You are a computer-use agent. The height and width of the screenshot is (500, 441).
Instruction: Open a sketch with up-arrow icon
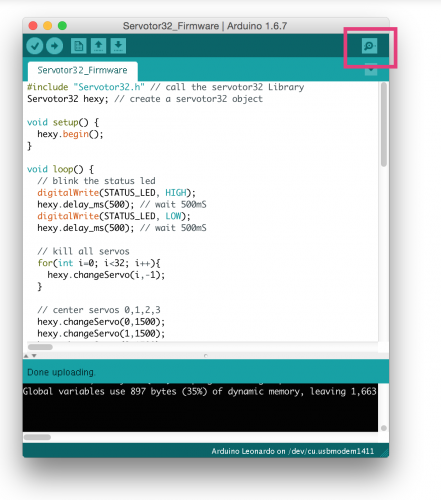pos(98,46)
